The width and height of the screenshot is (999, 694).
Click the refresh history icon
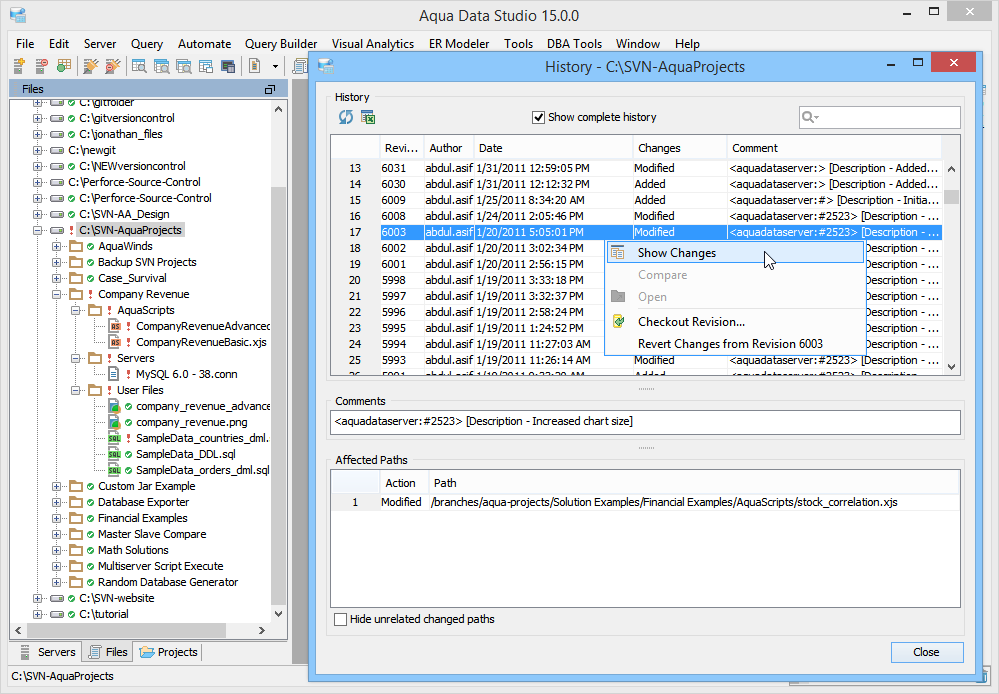click(346, 117)
